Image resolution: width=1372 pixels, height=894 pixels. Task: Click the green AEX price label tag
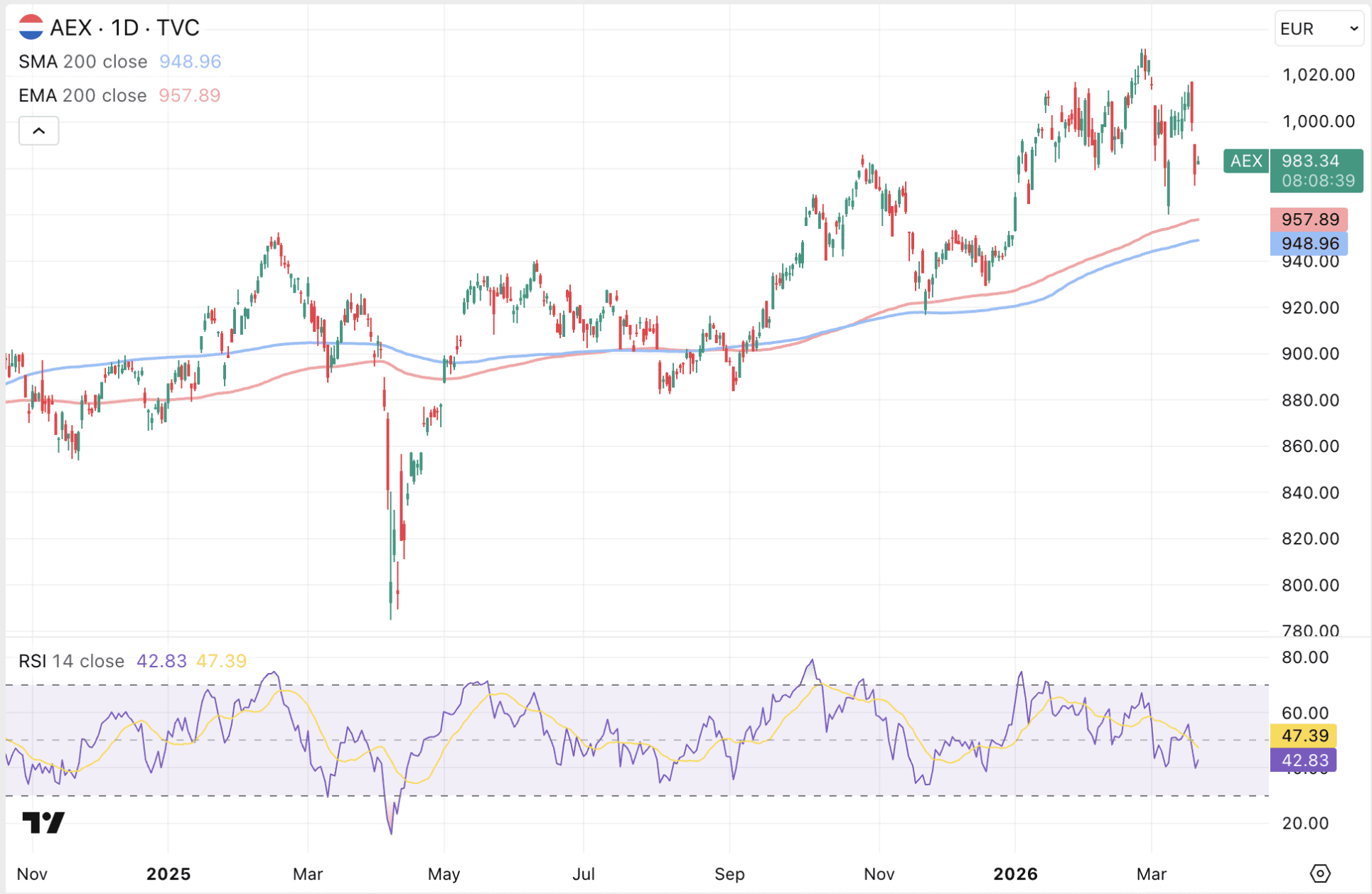pos(1245,161)
